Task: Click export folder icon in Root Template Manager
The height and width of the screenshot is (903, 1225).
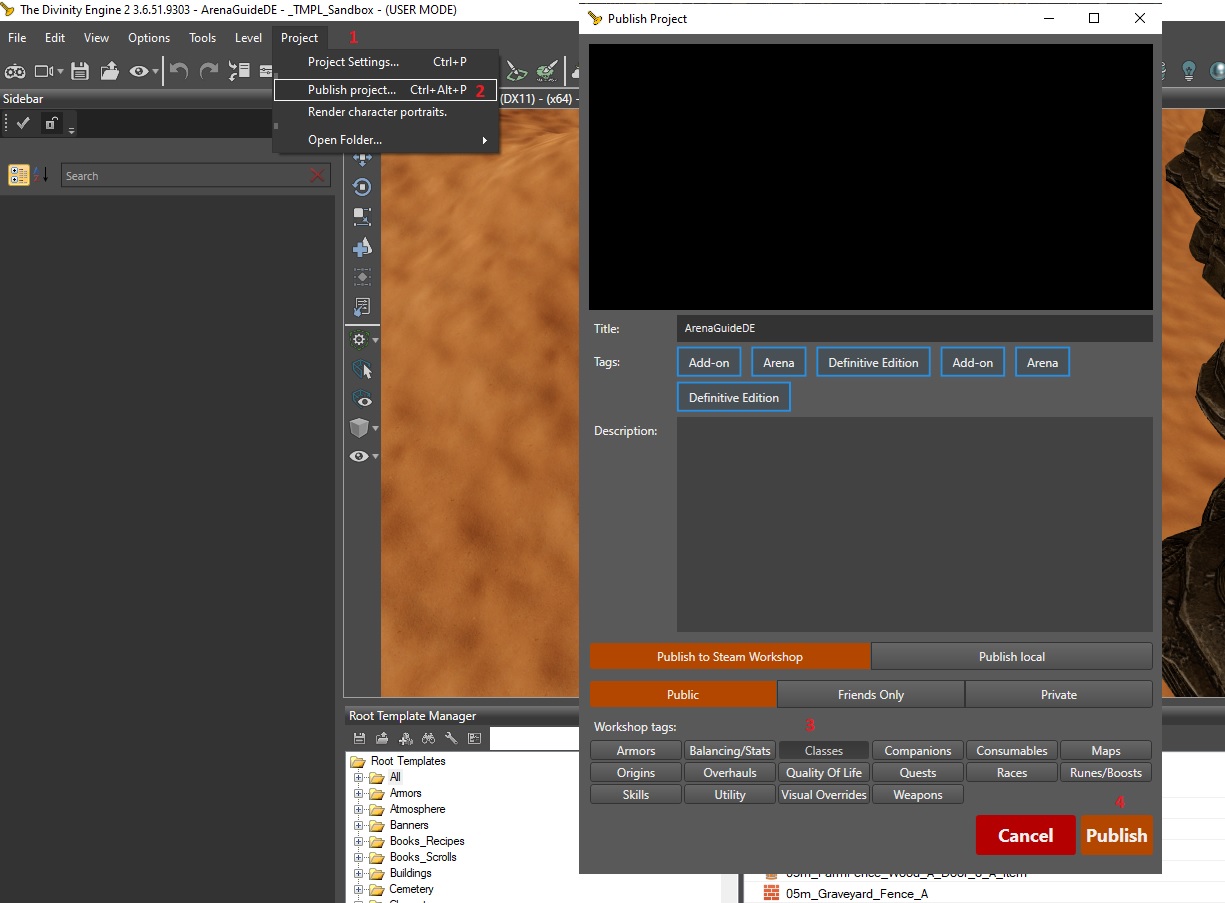Action: (382, 739)
